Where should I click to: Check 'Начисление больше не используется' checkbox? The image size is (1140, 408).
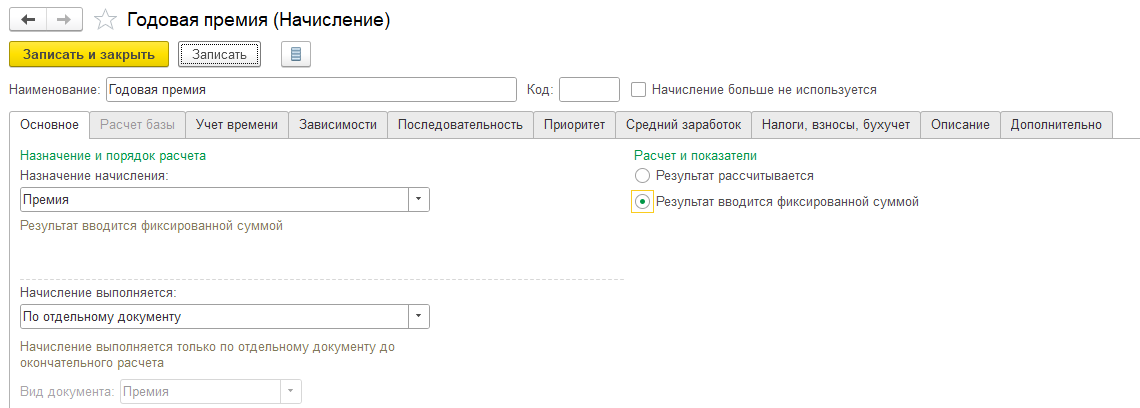pyautogui.click(x=639, y=89)
